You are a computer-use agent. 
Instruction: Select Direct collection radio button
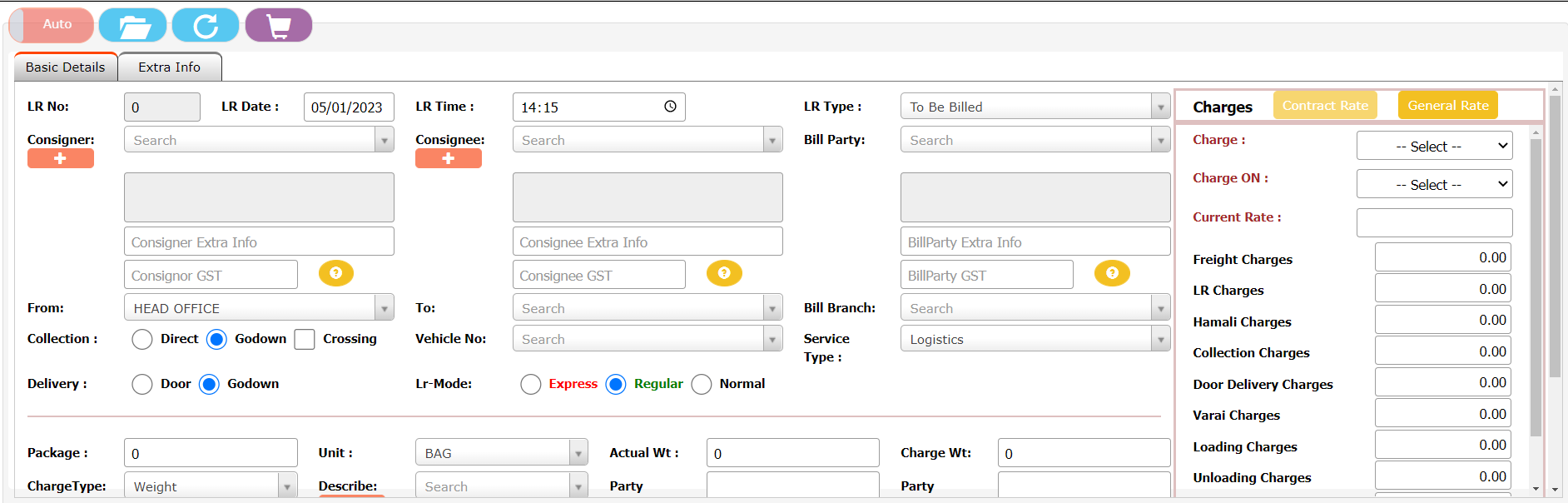pos(142,339)
